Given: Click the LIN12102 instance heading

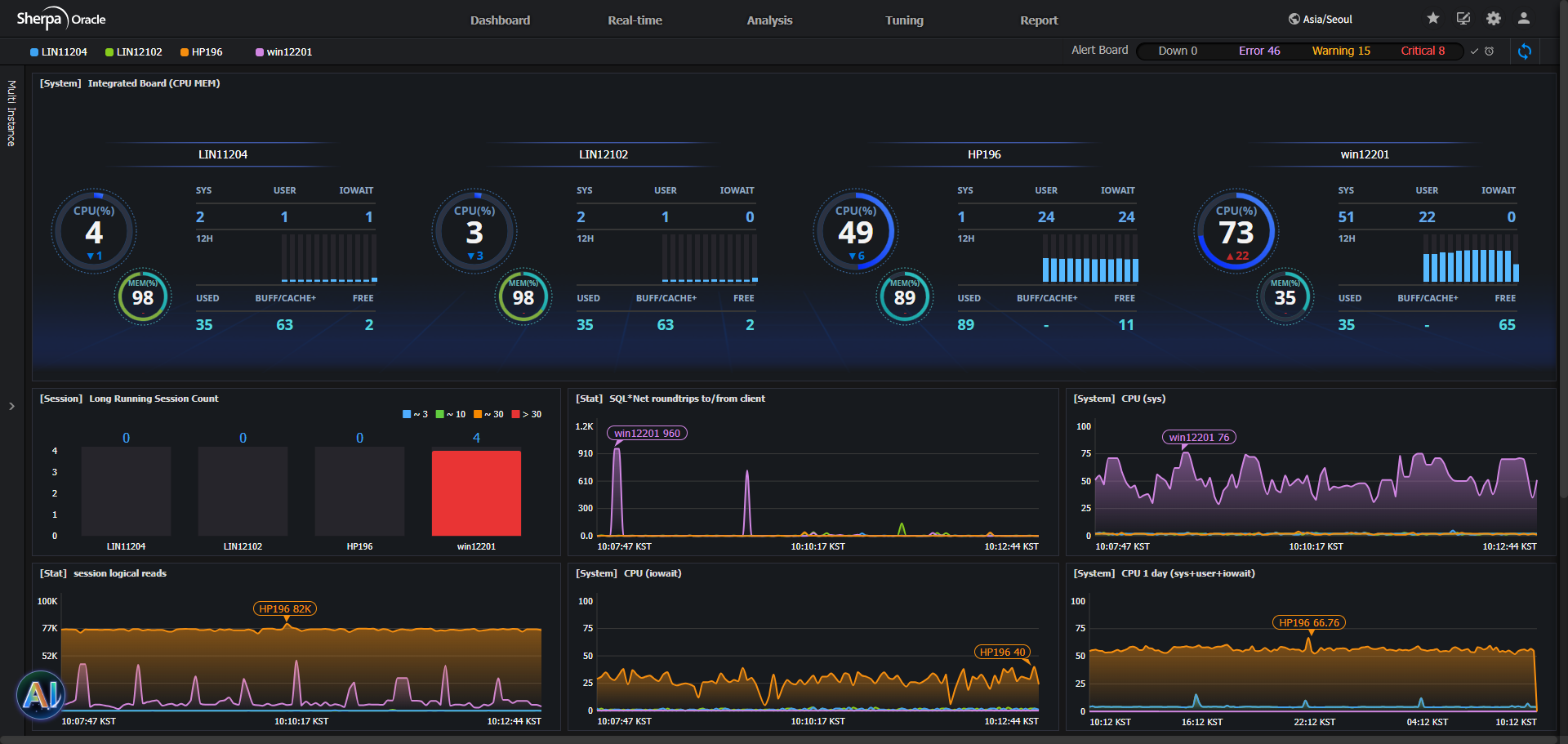Looking at the screenshot, I should pyautogui.click(x=604, y=154).
